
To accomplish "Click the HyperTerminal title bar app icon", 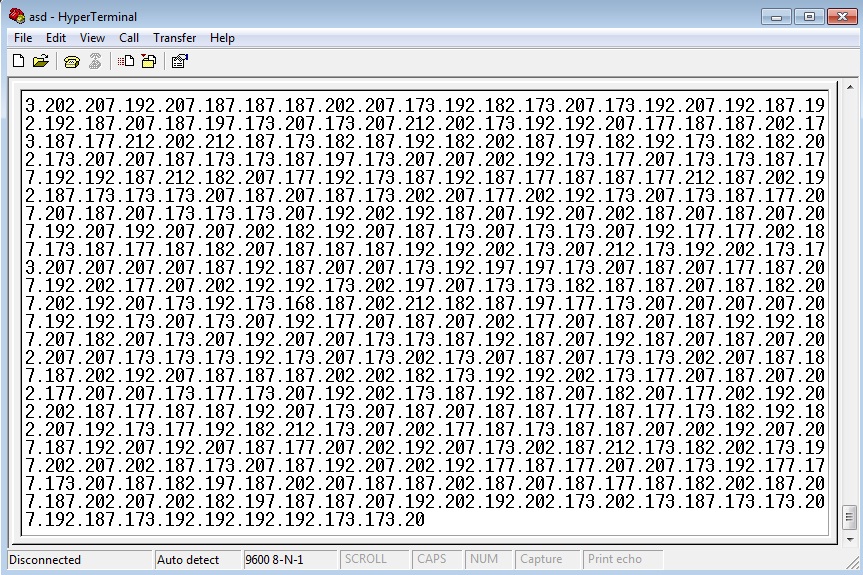I will (x=17, y=16).
